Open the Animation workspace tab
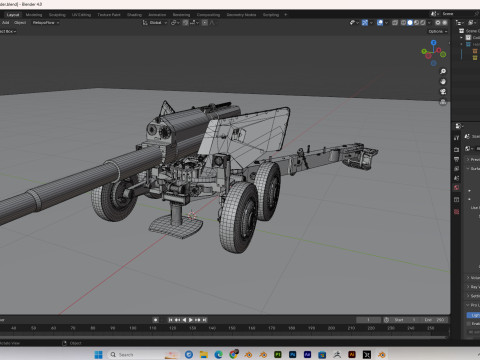Image resolution: width=480 pixels, height=360 pixels. (157, 15)
